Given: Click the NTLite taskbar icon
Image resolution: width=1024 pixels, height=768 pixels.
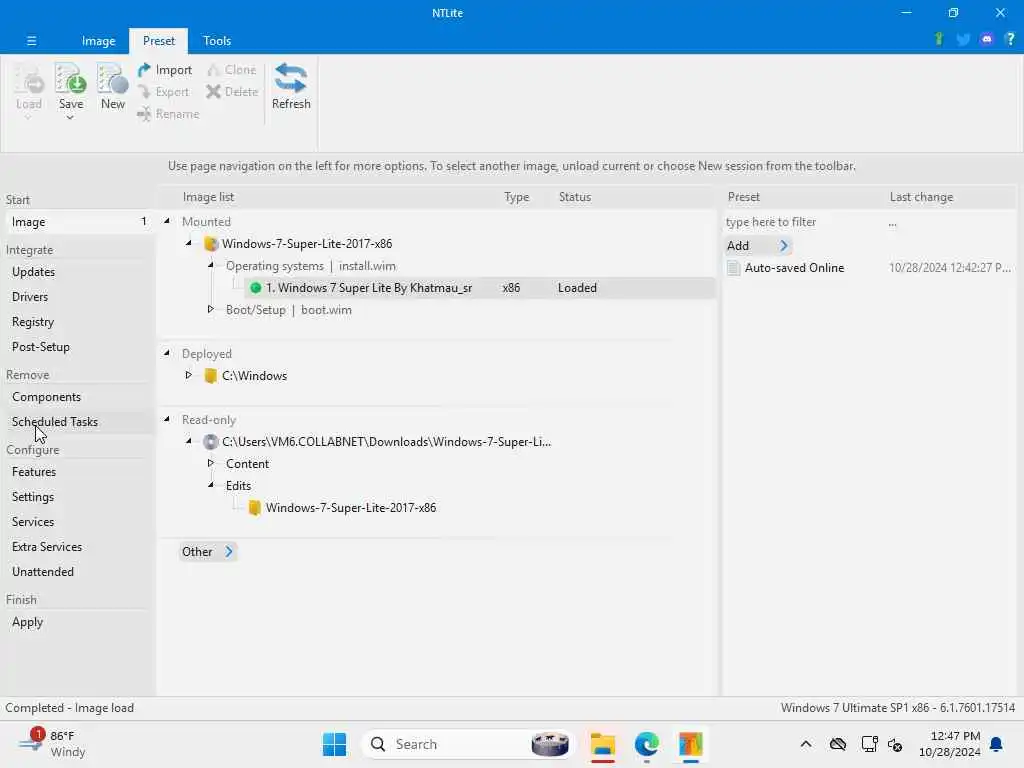Looking at the screenshot, I should tap(690, 744).
